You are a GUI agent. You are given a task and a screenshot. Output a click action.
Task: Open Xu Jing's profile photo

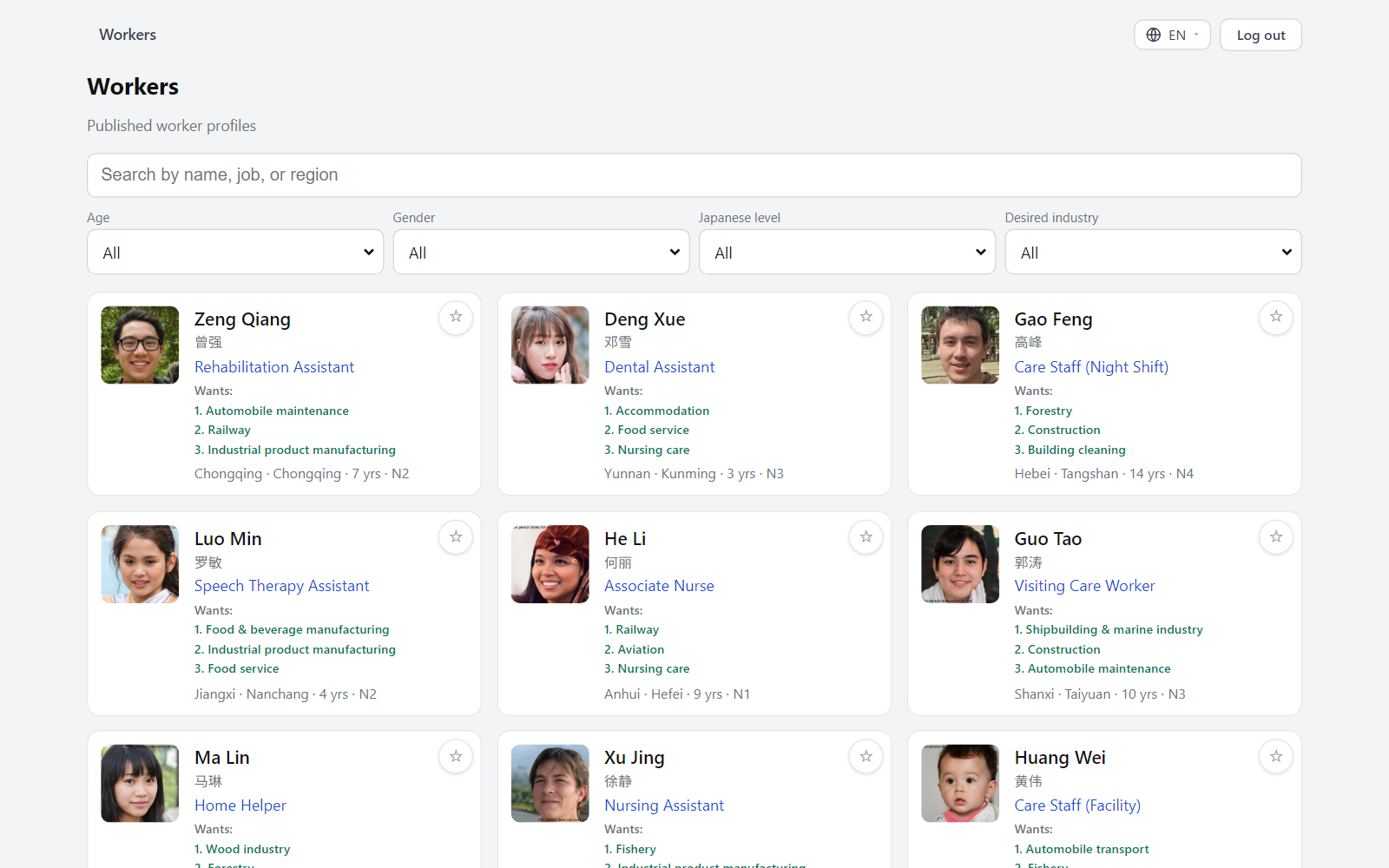click(x=550, y=783)
